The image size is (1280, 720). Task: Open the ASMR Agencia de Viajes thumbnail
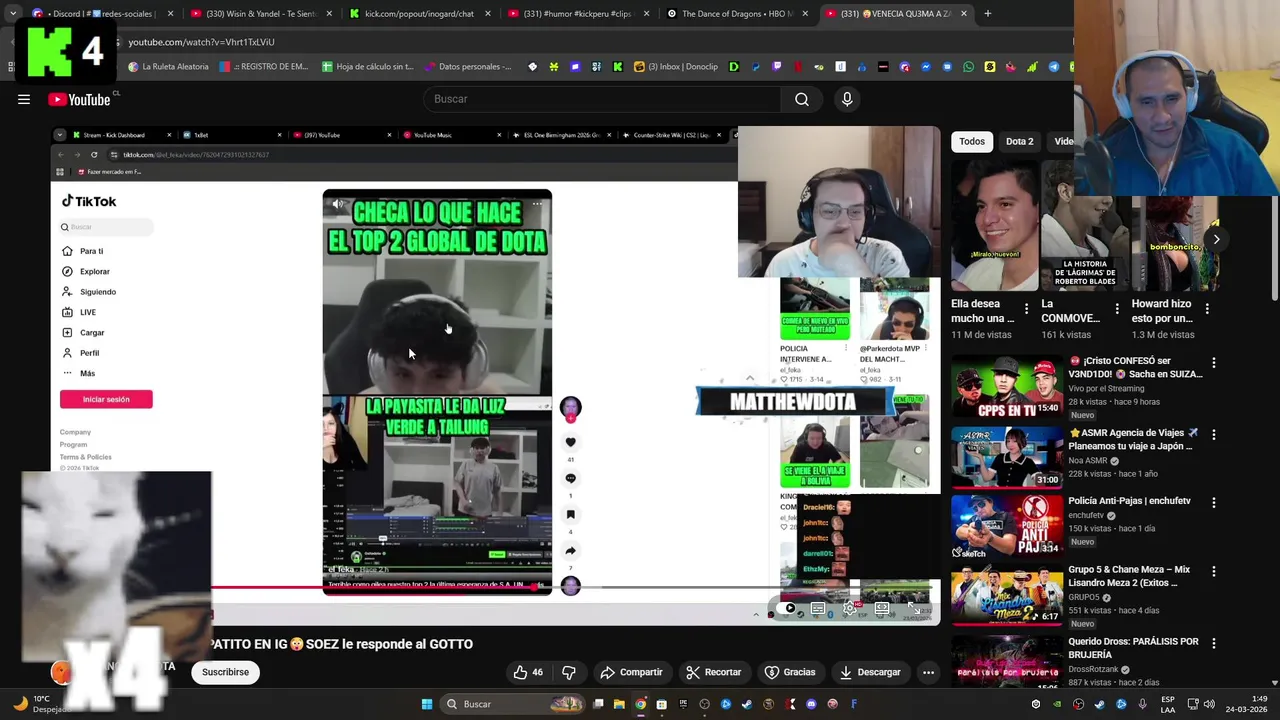(1006, 457)
